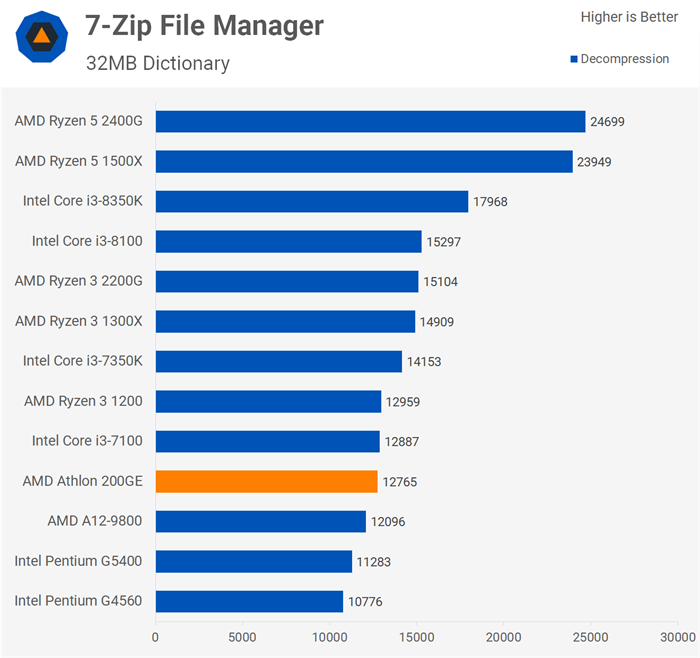
Task: Click the Intel Core i3-7350K label
Action: click(83, 361)
